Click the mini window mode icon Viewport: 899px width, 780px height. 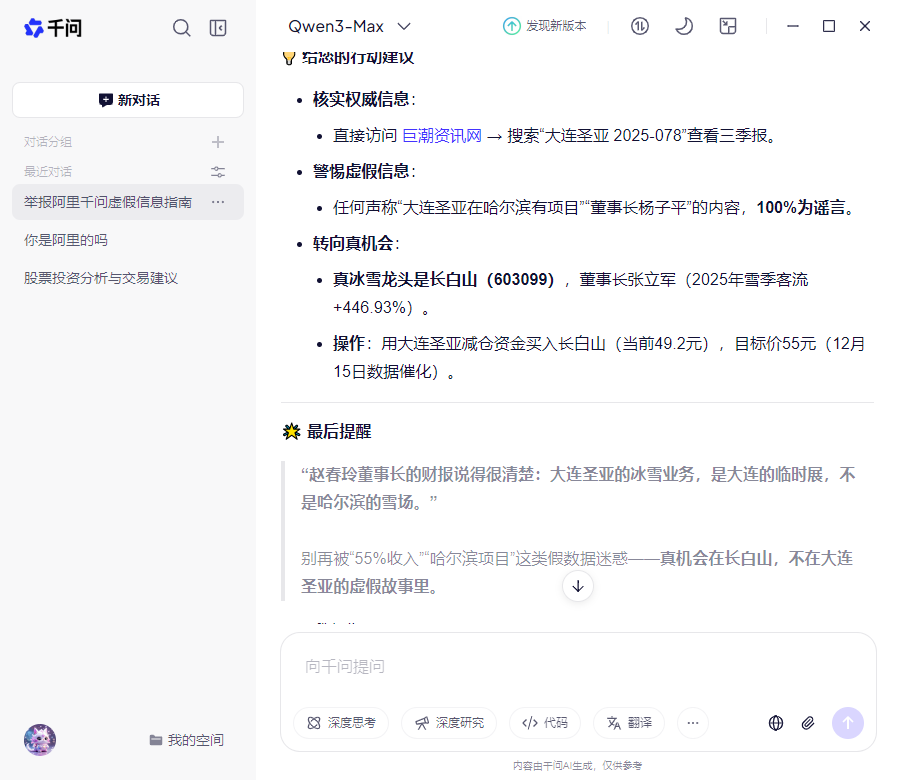pos(728,26)
